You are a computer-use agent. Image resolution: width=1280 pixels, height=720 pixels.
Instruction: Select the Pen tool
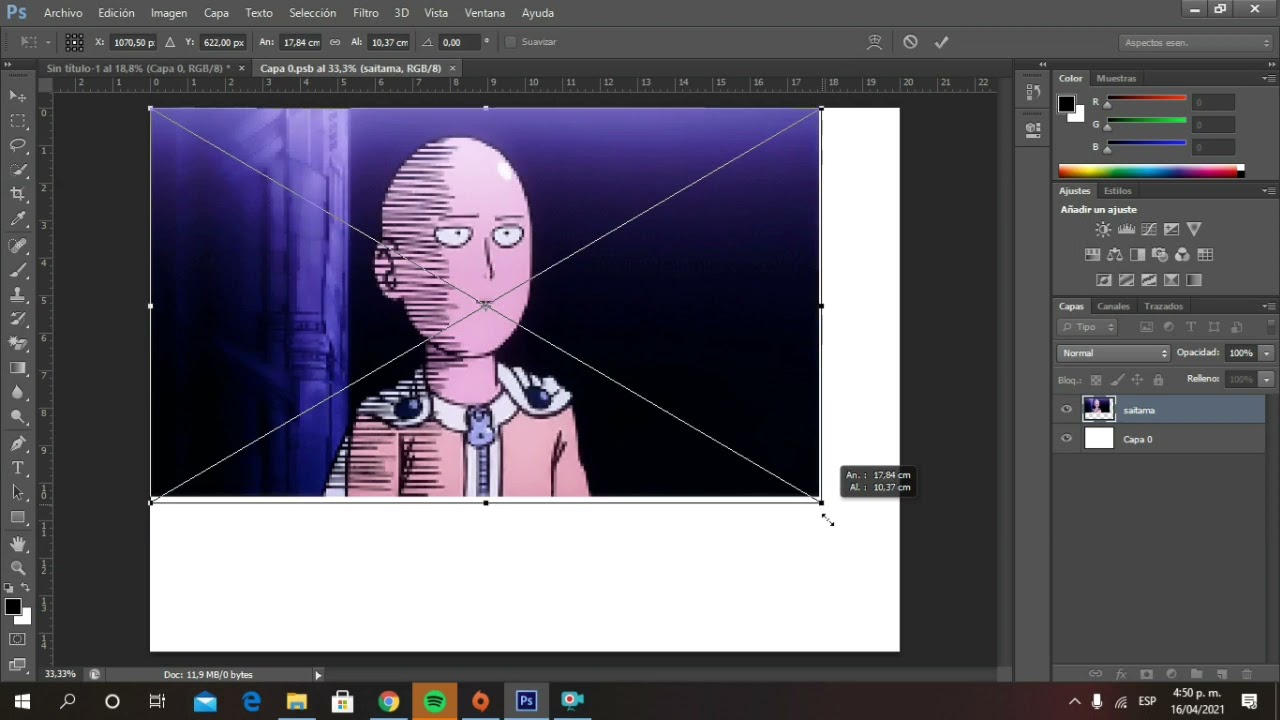pos(18,443)
